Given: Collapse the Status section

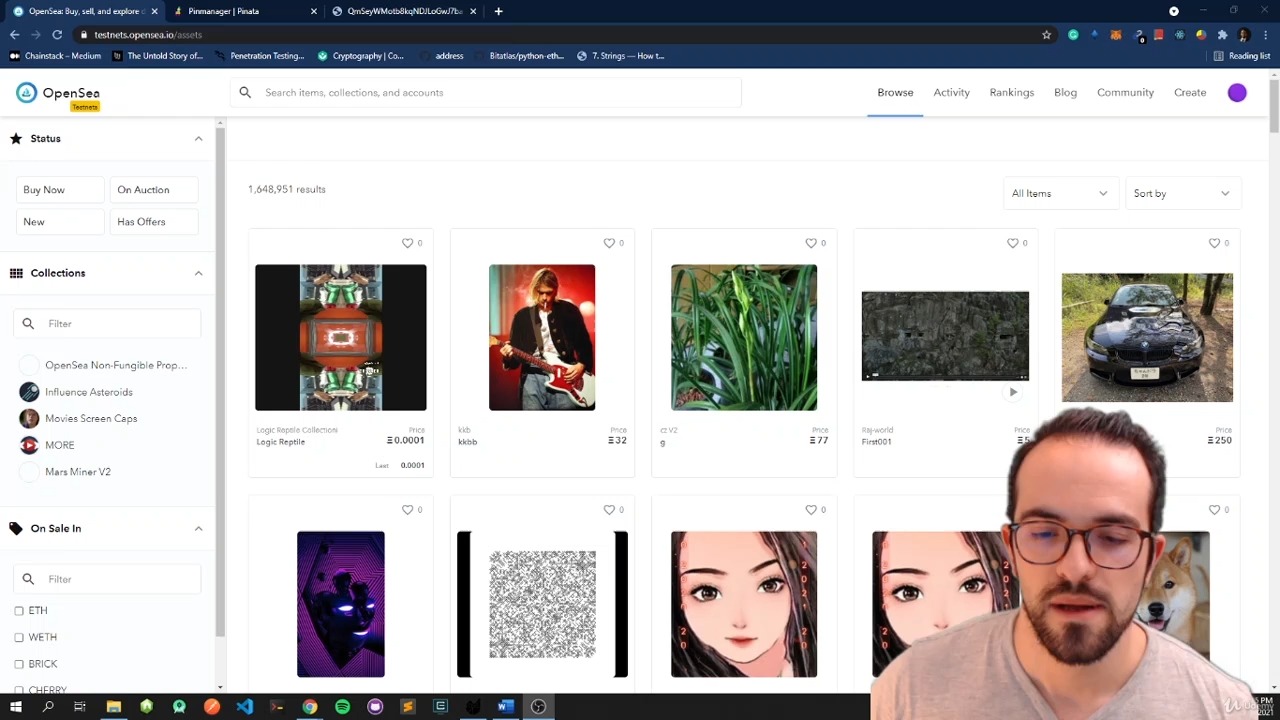Looking at the screenshot, I should [x=198, y=139].
